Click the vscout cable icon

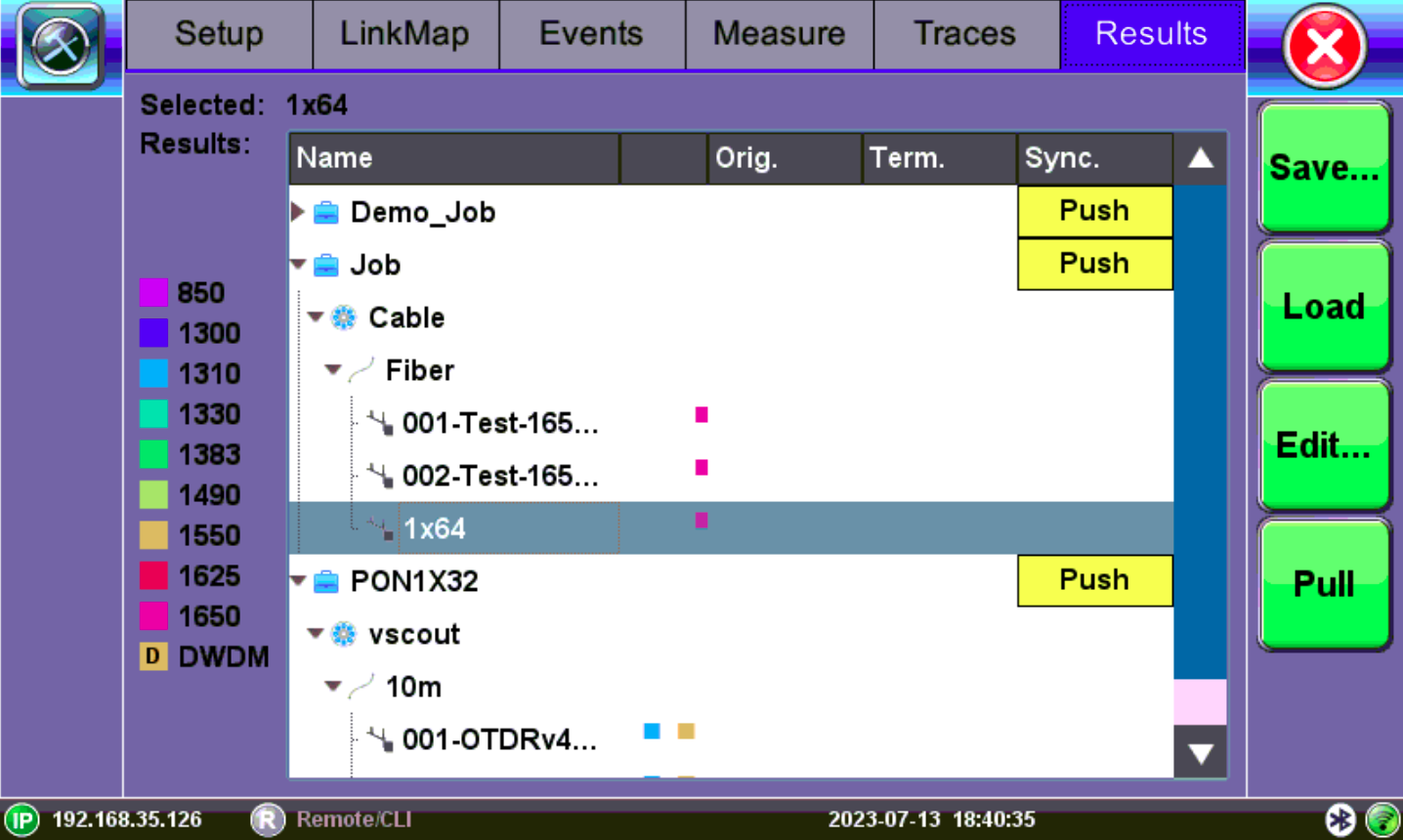tap(344, 635)
